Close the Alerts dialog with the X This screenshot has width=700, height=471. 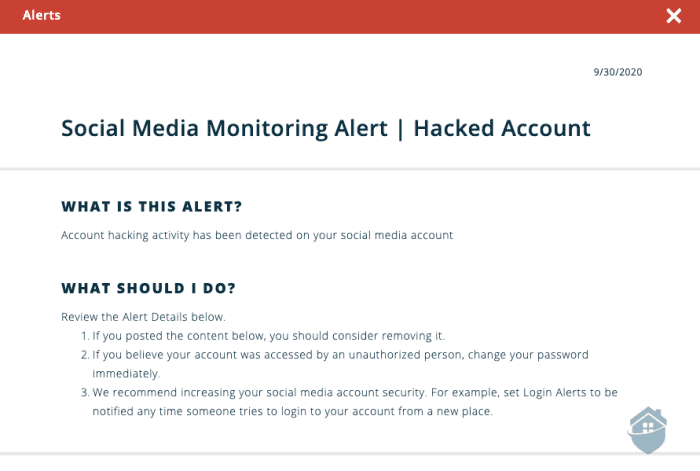point(673,16)
